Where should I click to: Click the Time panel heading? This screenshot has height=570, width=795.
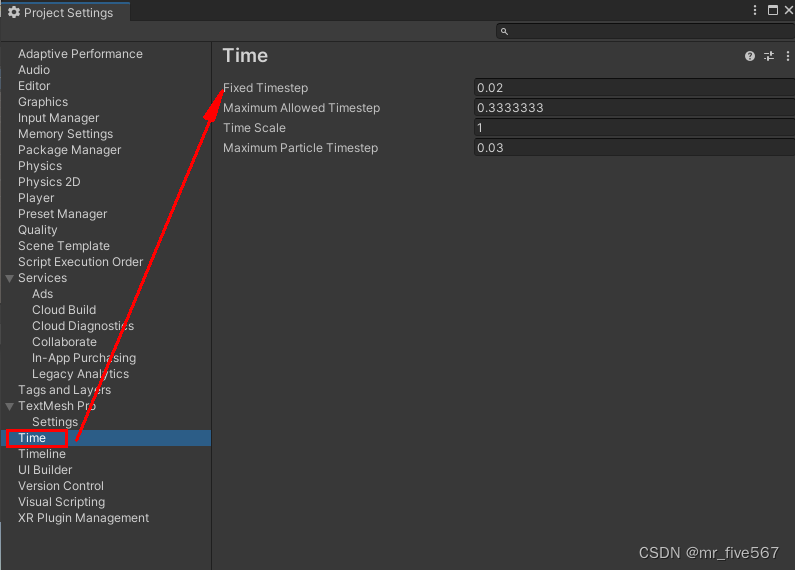[245, 55]
